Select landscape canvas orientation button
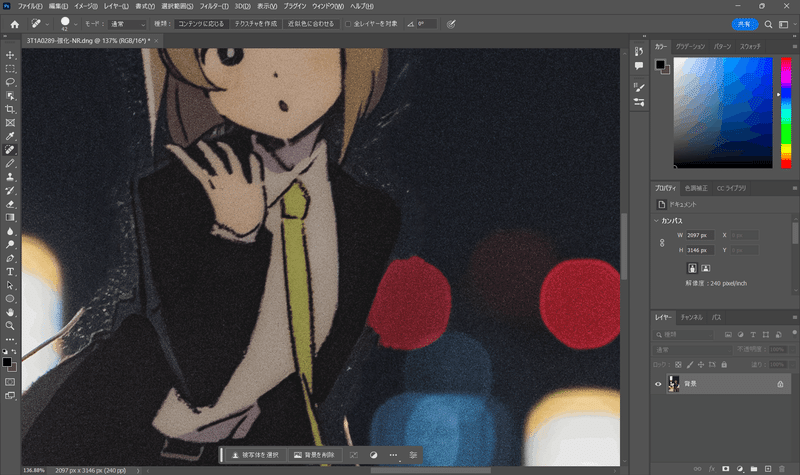 coord(706,268)
